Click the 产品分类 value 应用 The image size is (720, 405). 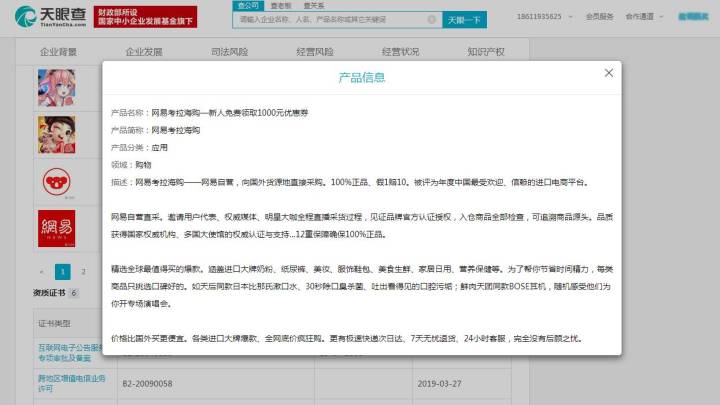159,148
